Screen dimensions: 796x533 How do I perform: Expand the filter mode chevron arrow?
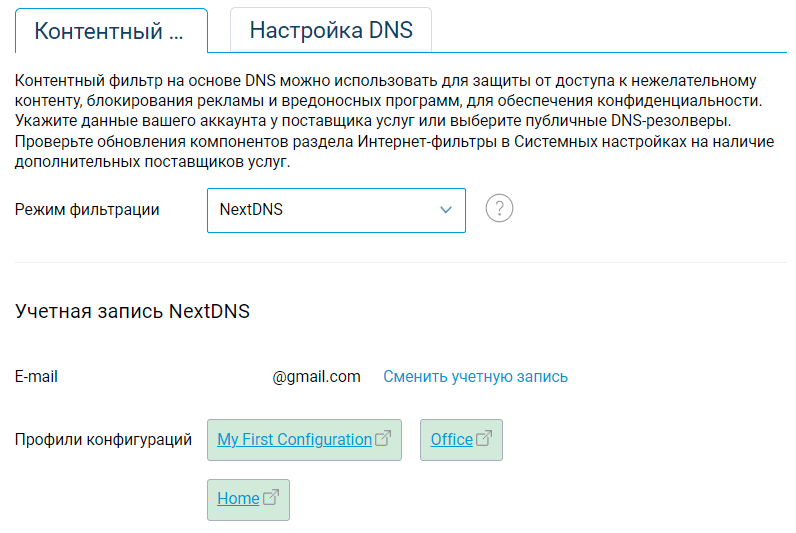coord(446,210)
